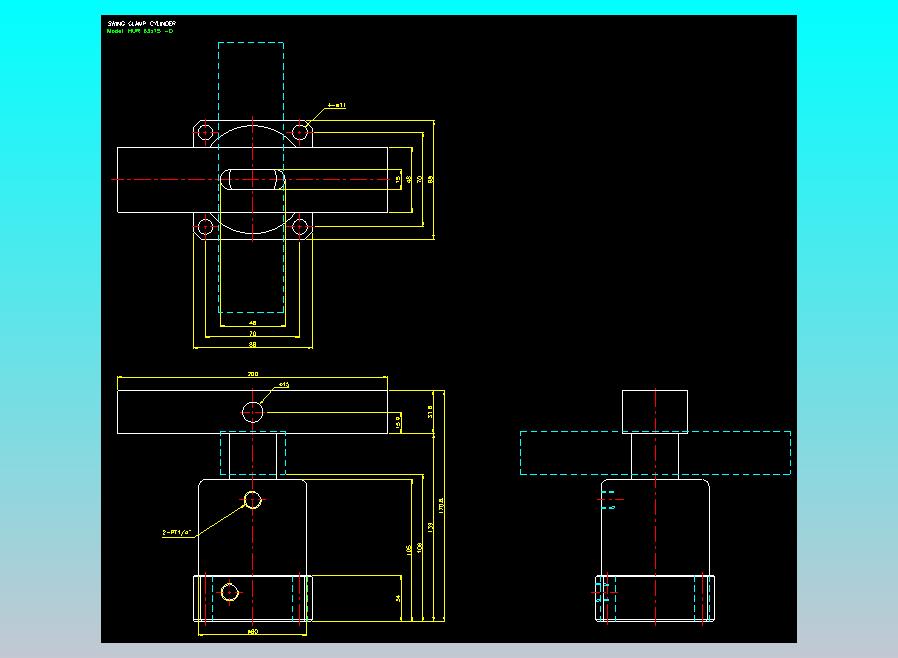Image resolution: width=898 pixels, height=658 pixels.
Task: Select the 200 arm length dimension
Action: click(253, 374)
